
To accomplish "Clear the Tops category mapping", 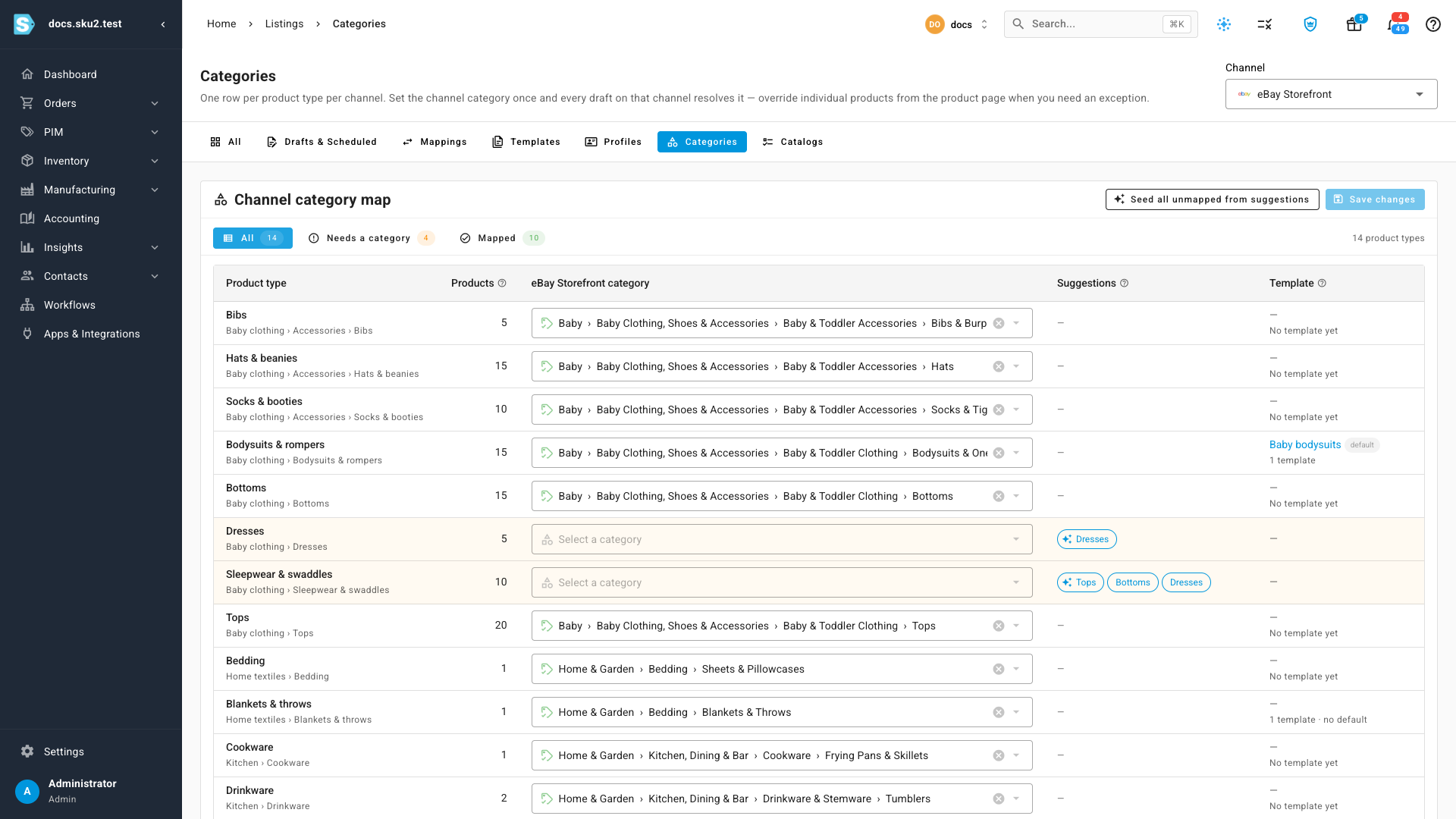I will (999, 626).
